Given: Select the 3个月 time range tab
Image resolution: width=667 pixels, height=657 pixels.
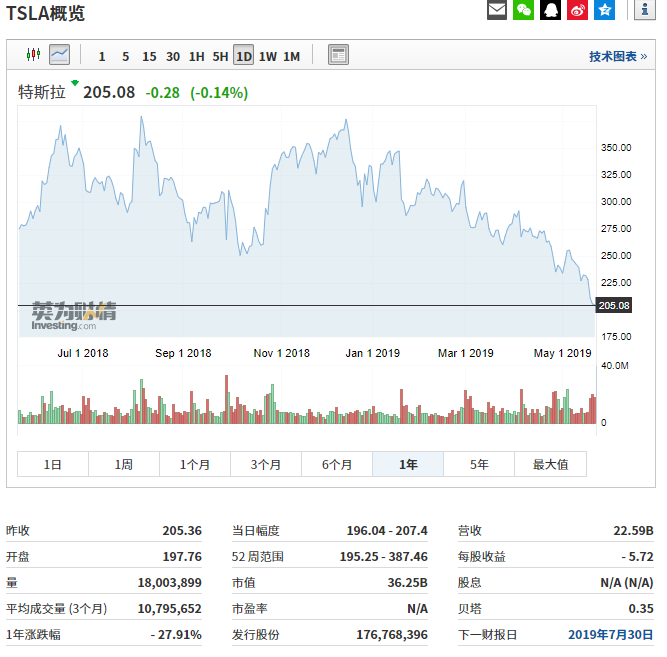Looking at the screenshot, I should coord(266,464).
